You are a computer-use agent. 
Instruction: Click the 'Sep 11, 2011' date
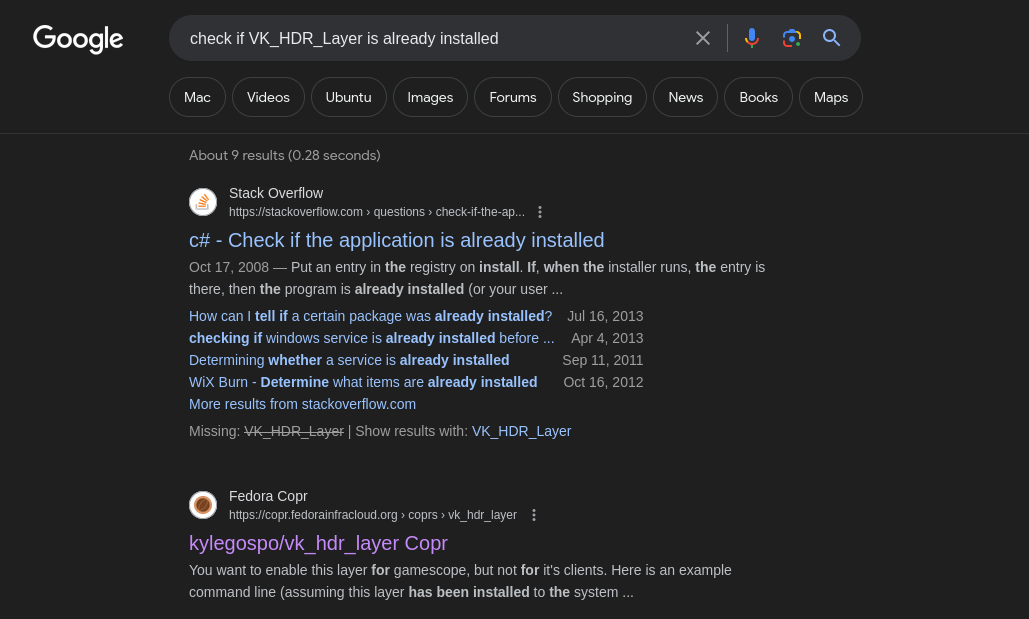(602, 360)
